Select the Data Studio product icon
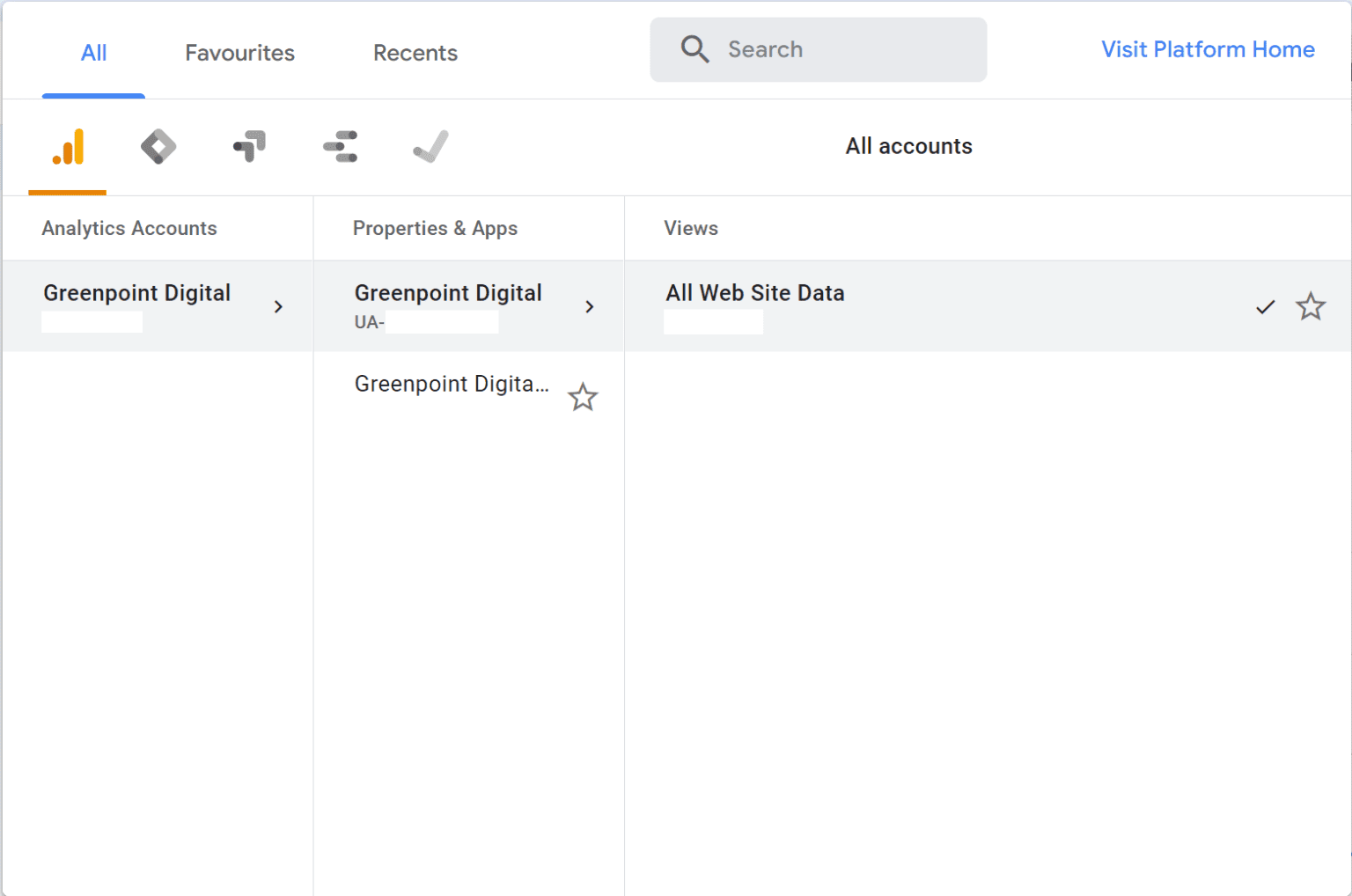This screenshot has height=896, width=1352. click(341, 147)
